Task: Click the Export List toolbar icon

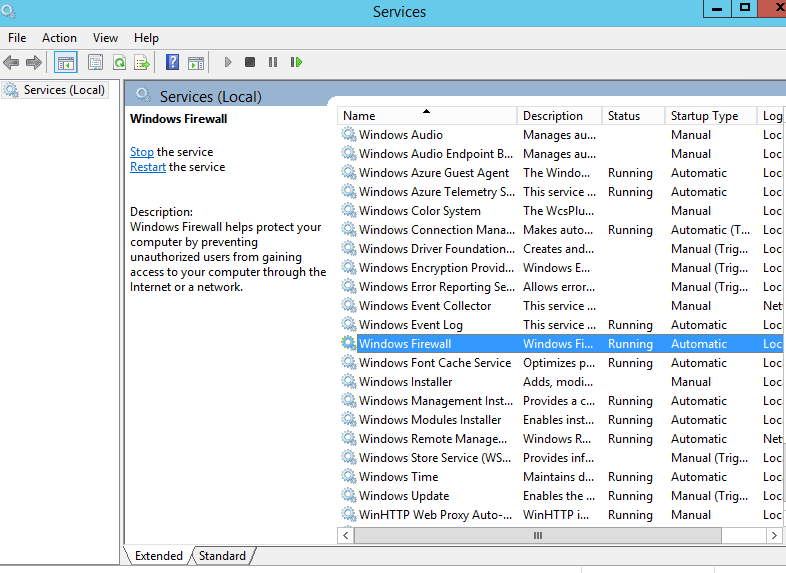Action: coord(142,62)
